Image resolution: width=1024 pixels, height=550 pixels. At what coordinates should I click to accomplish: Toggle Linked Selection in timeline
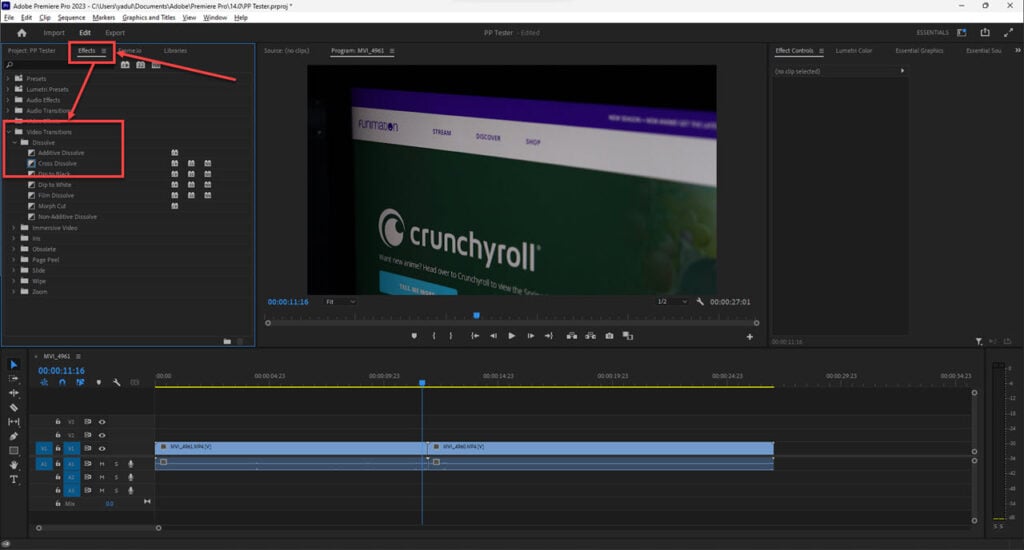point(80,383)
